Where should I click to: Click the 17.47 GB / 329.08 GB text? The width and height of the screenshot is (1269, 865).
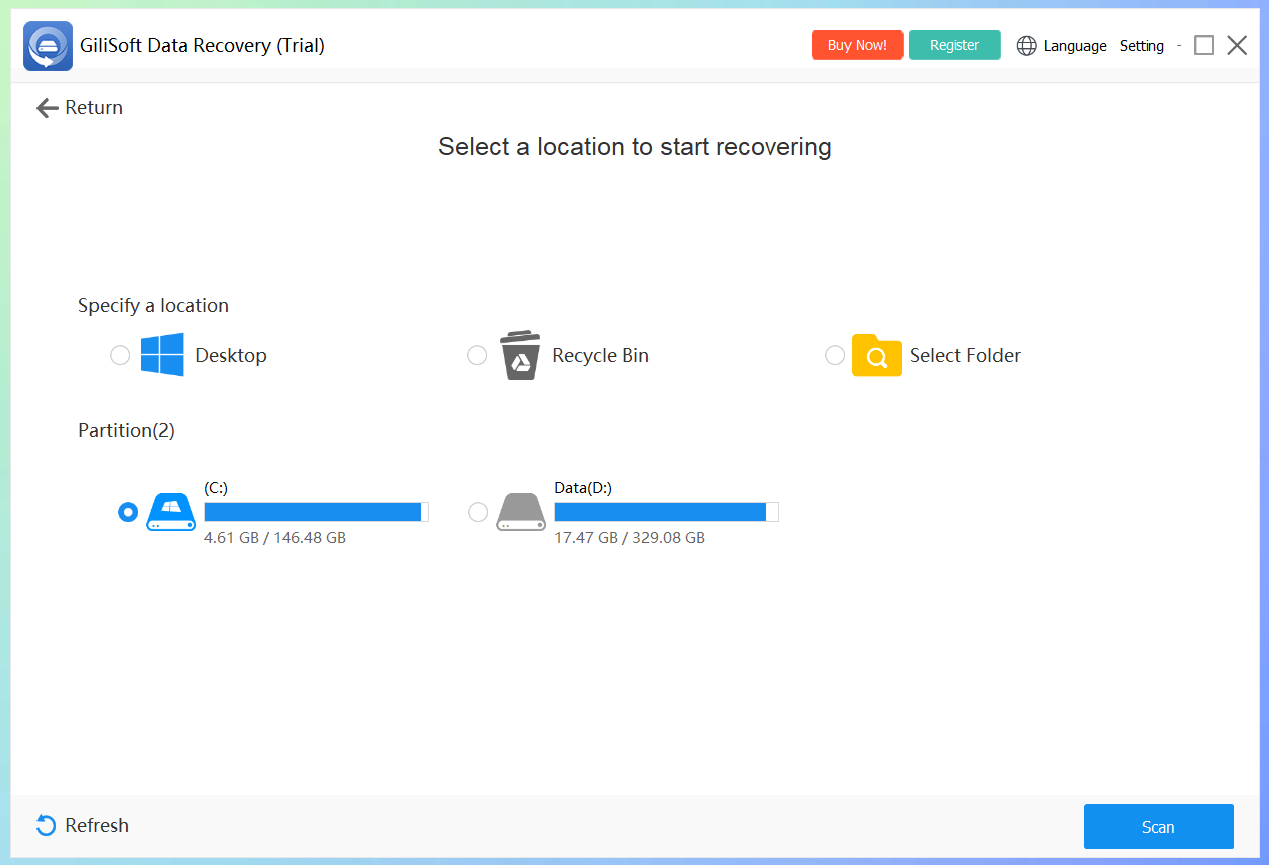[x=630, y=538]
